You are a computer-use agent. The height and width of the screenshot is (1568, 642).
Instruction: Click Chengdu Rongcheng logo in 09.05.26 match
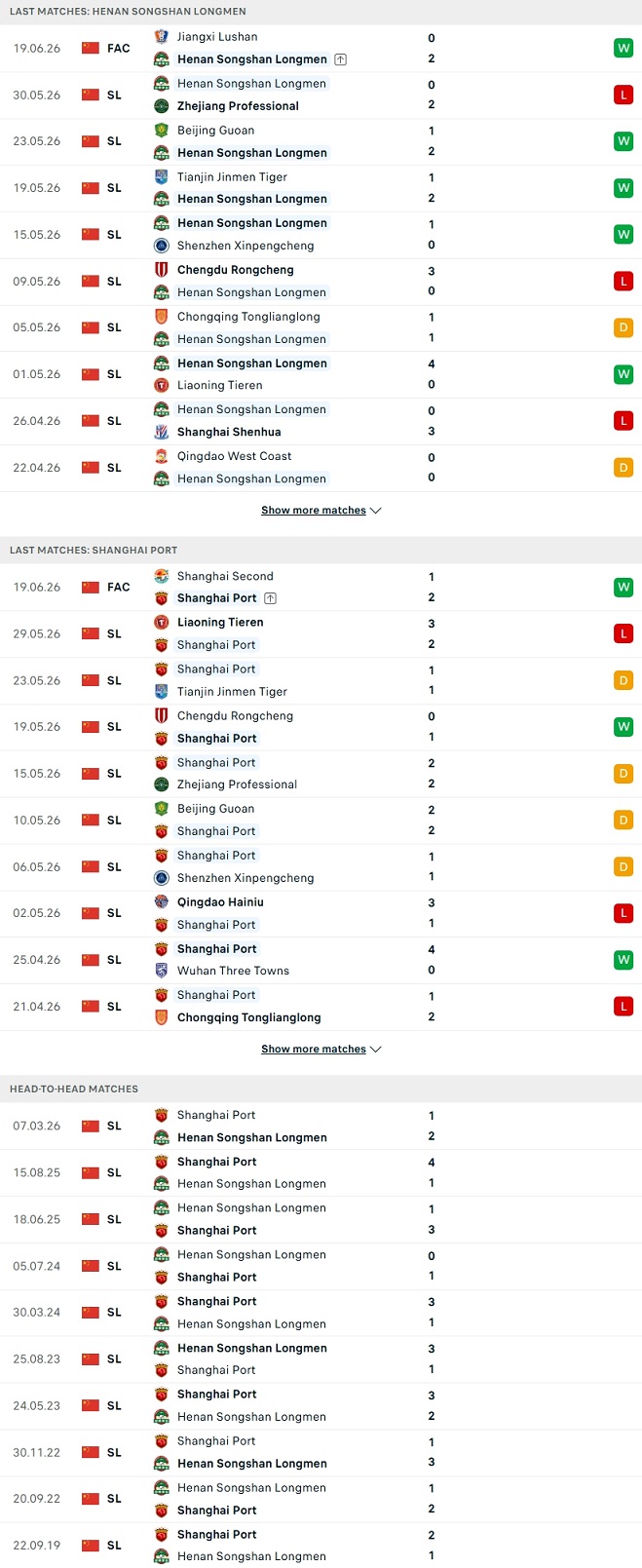click(x=162, y=270)
